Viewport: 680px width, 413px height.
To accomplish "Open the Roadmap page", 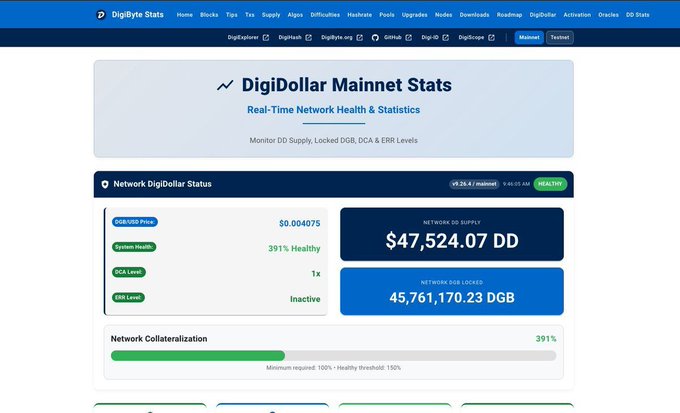I will (510, 15).
